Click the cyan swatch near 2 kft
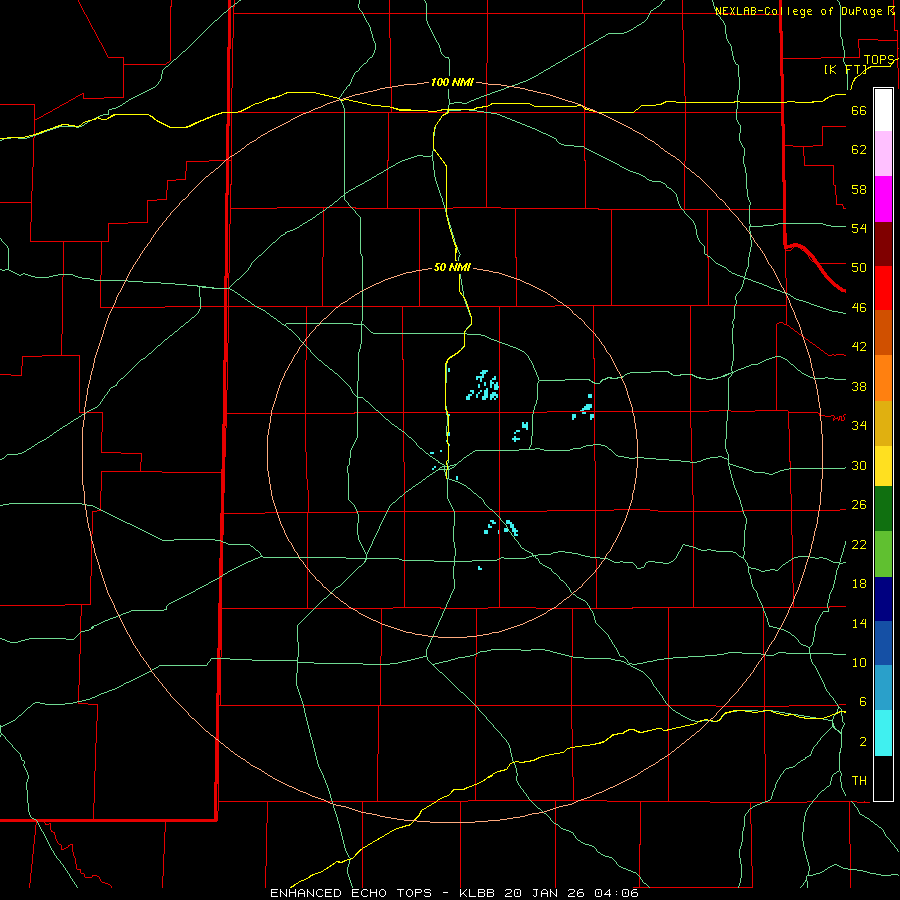900x900 pixels. click(x=883, y=733)
